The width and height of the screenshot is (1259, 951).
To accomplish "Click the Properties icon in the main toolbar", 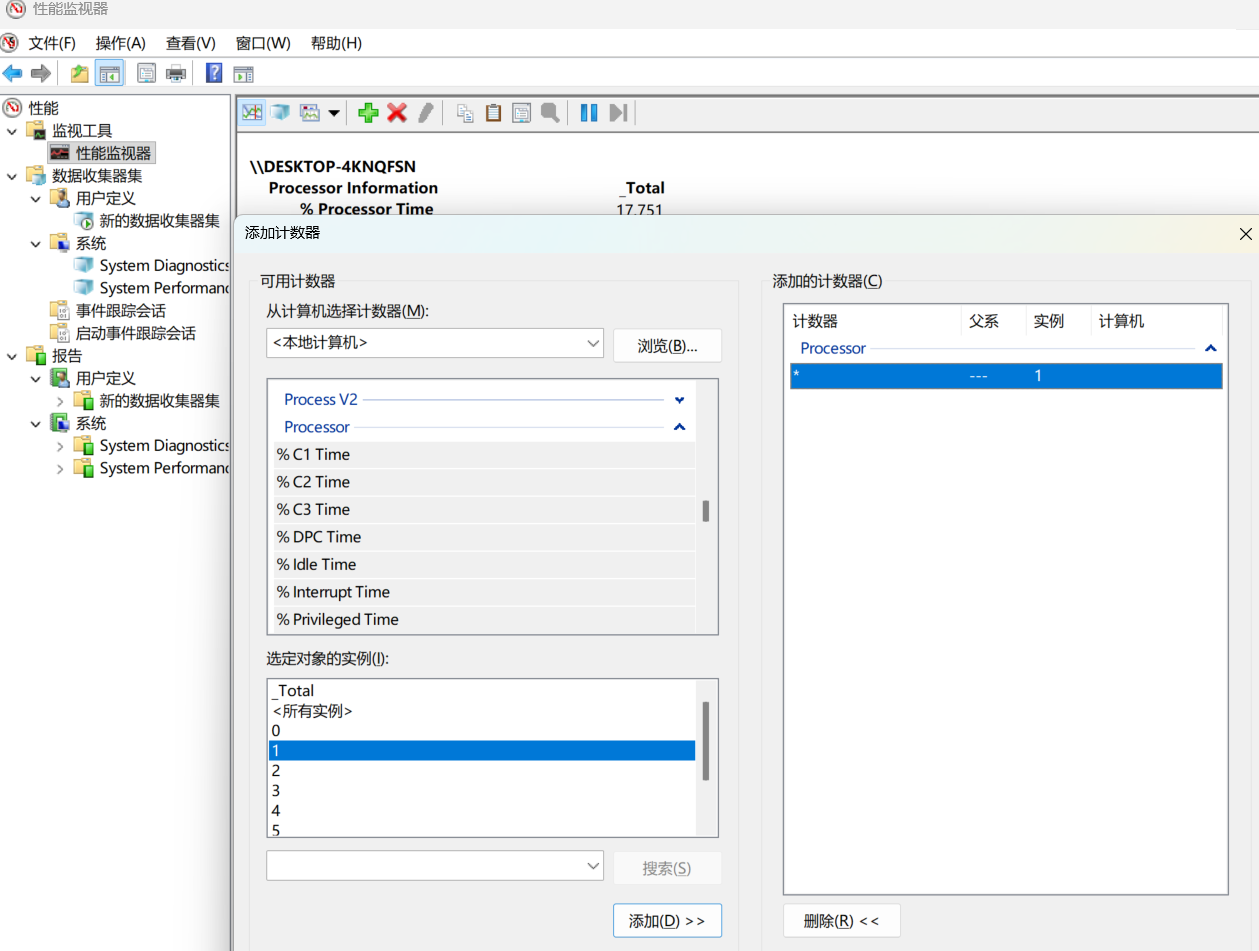I will [147, 73].
